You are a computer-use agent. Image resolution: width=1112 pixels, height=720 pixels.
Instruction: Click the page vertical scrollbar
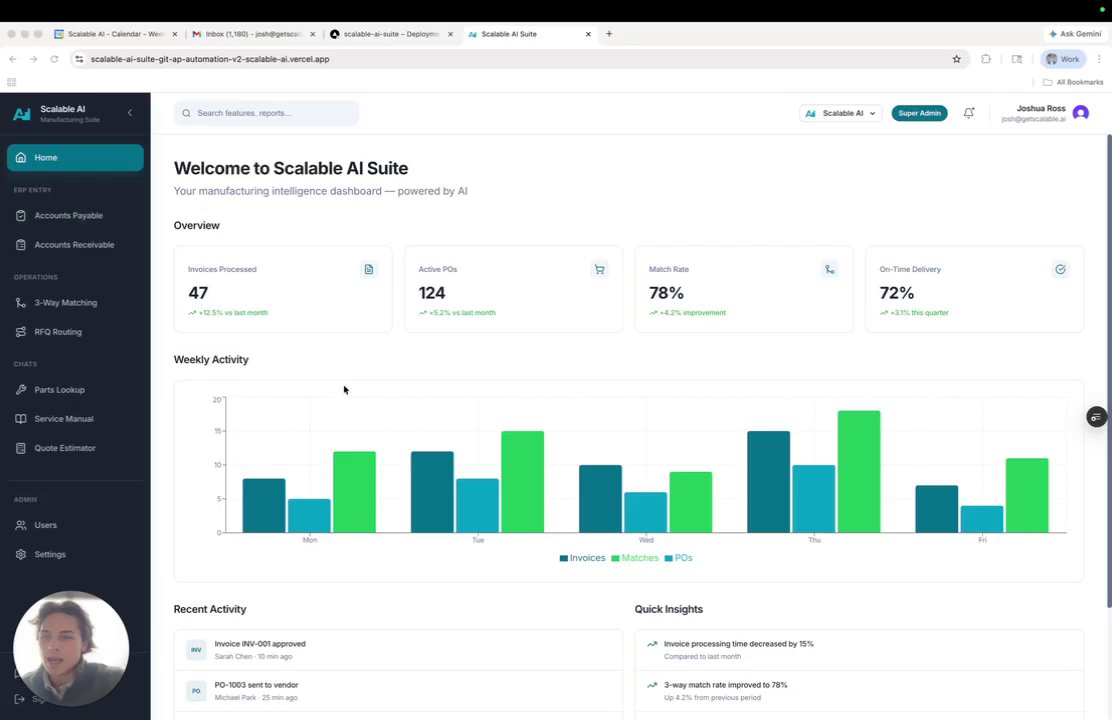tap(1108, 370)
